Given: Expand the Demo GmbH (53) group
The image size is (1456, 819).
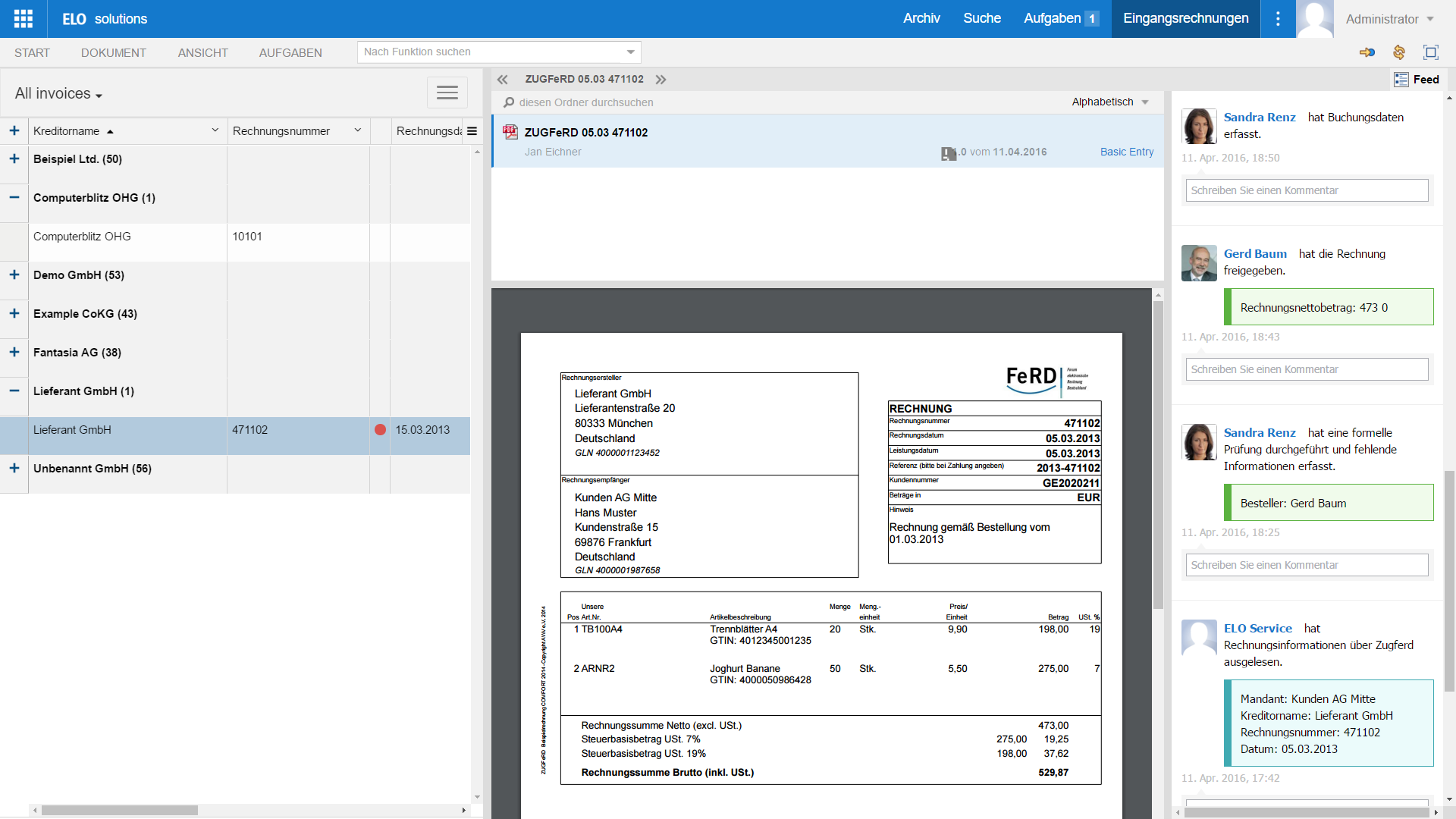Looking at the screenshot, I should (14, 275).
